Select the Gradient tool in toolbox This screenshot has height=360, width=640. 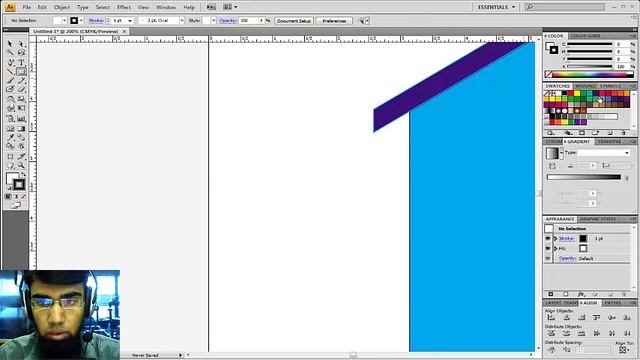[x=21, y=129]
